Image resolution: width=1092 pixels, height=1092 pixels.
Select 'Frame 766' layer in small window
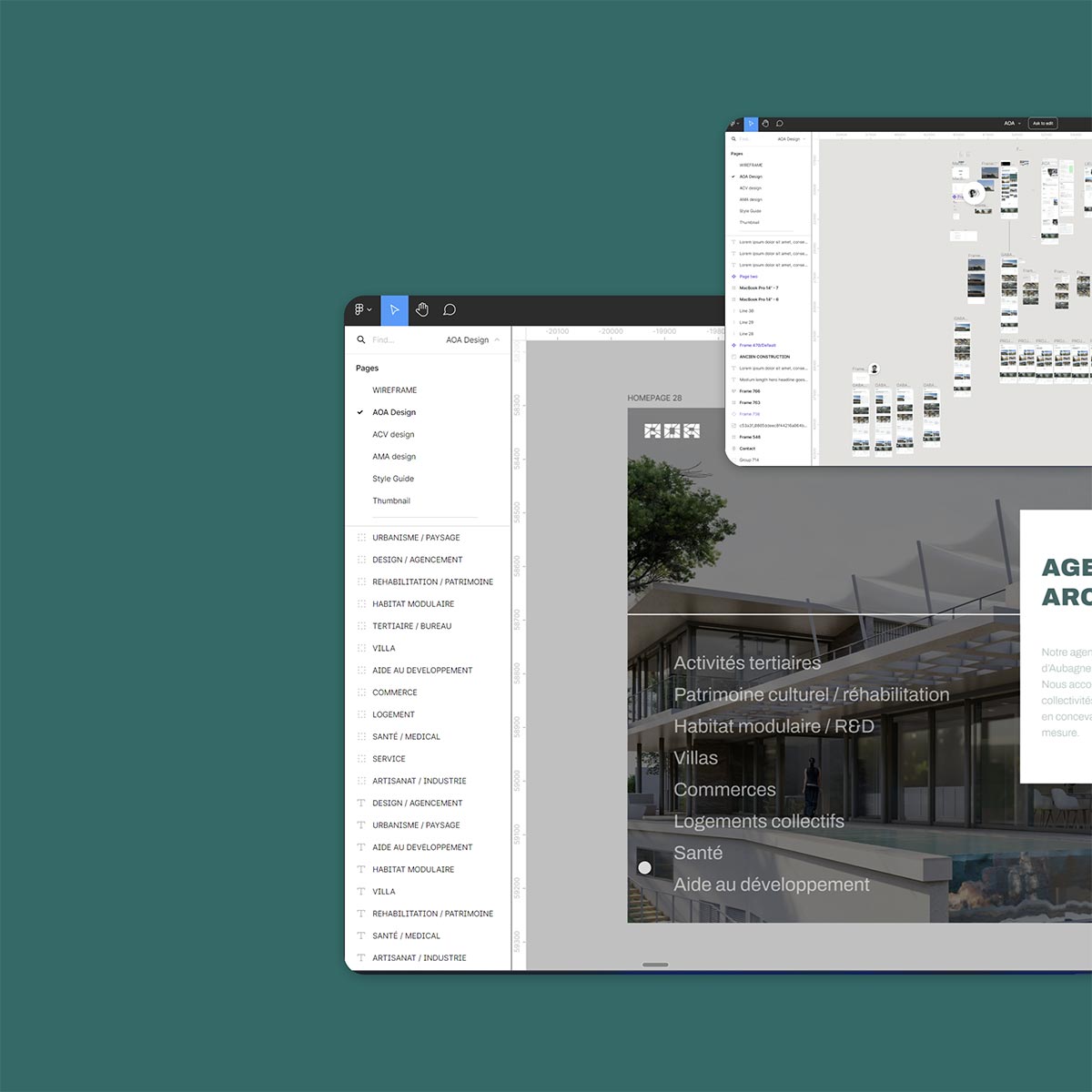point(750,391)
